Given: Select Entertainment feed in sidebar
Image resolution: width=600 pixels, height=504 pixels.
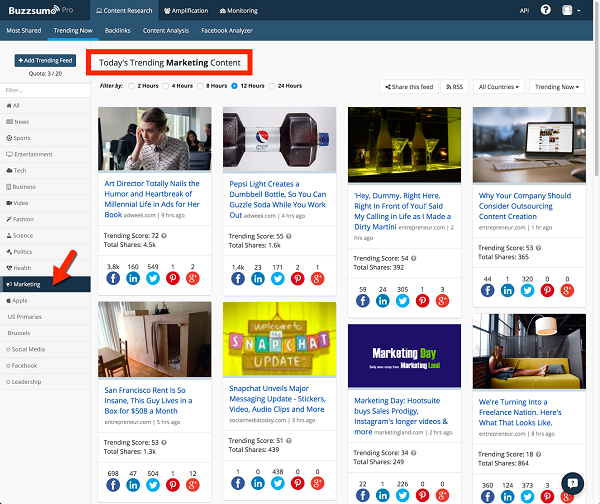Looking at the screenshot, I should [x=45, y=154].
